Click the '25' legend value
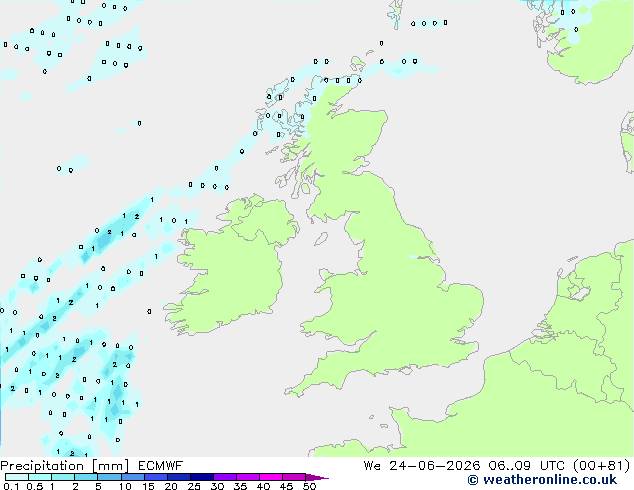The height and width of the screenshot is (490, 634). coord(194,486)
